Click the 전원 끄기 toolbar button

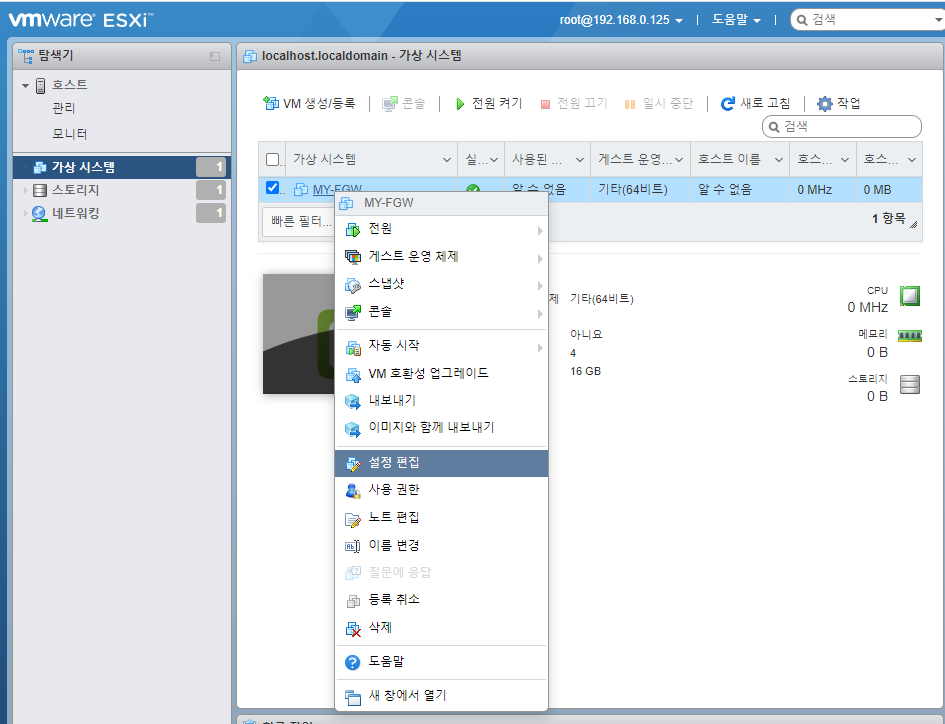(x=574, y=104)
